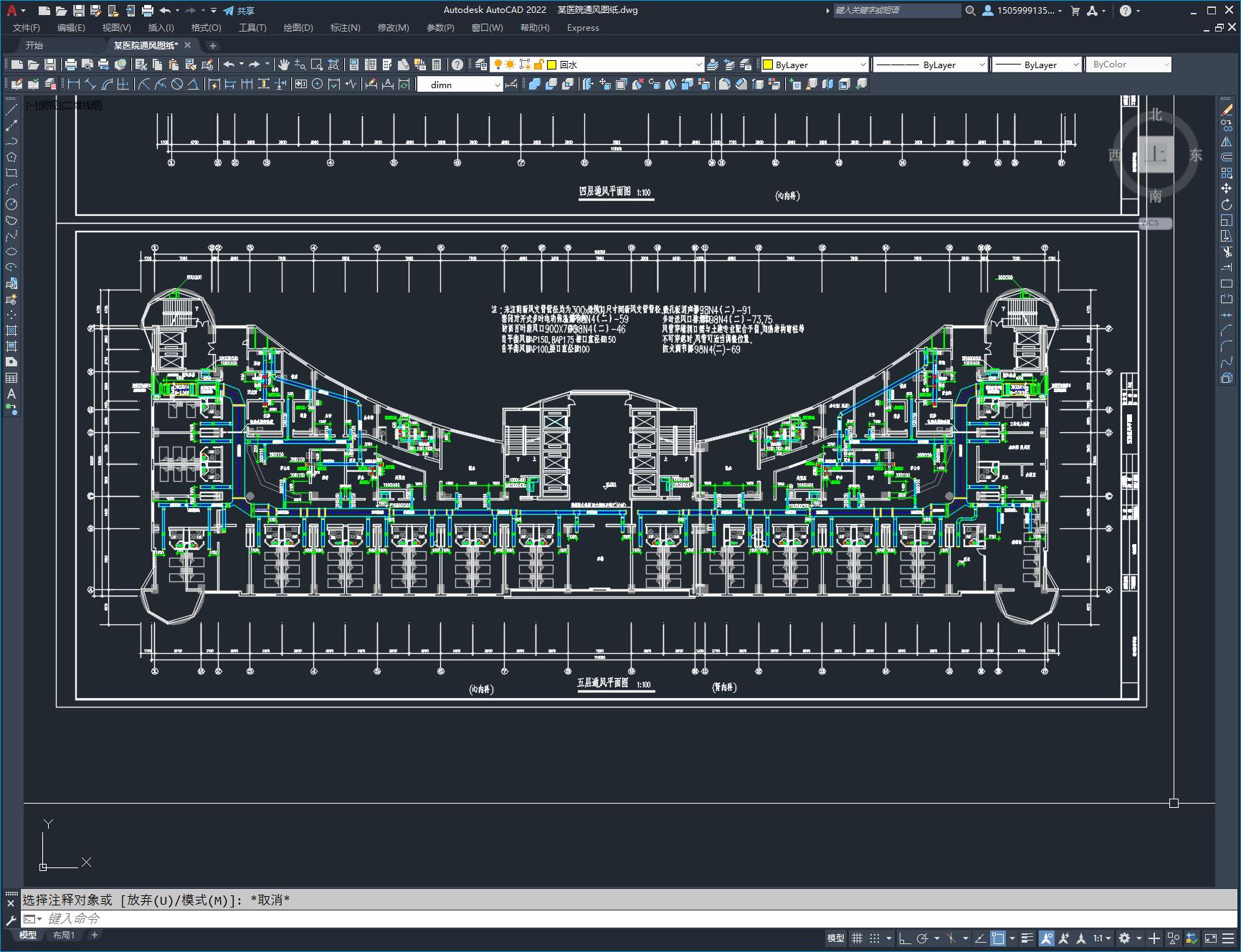
Task: Click the 模型 model space status bar button
Action: [x=835, y=938]
